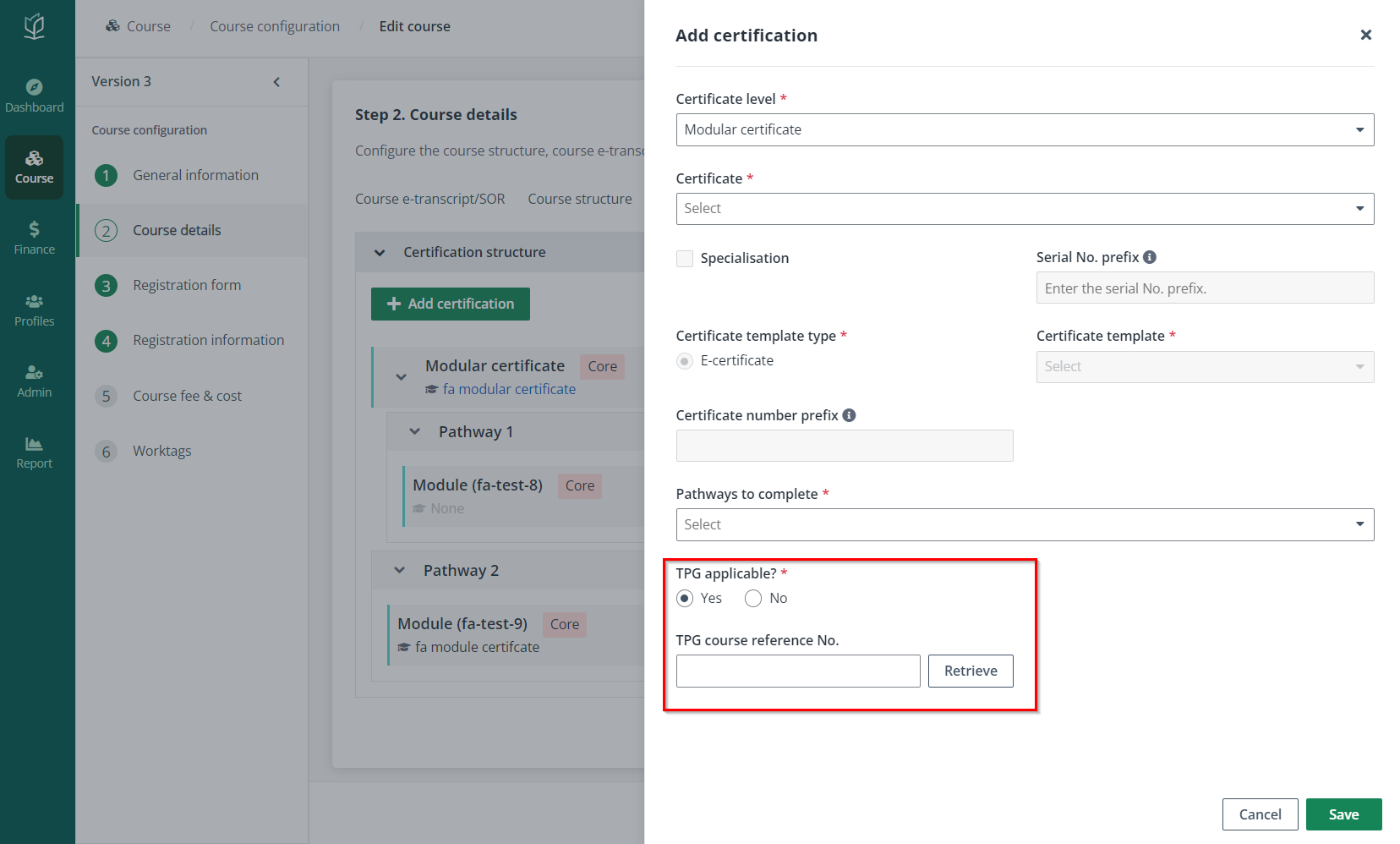Click the app logo in the sidebar

pos(34,27)
